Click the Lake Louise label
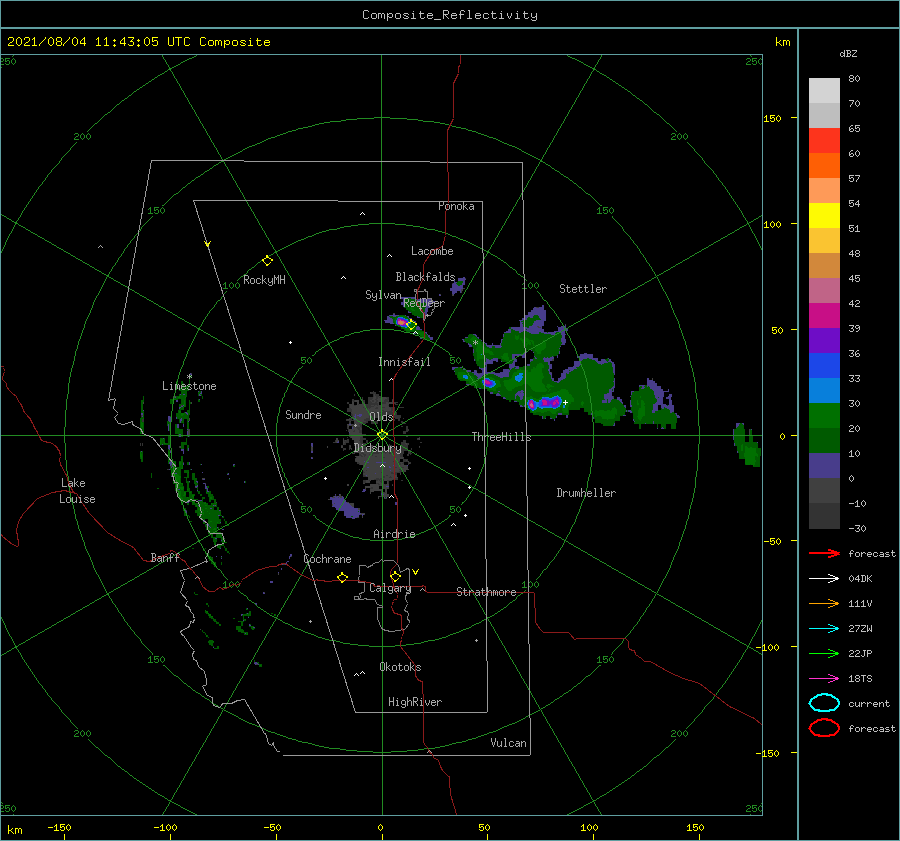The image size is (900, 841). (x=77, y=491)
